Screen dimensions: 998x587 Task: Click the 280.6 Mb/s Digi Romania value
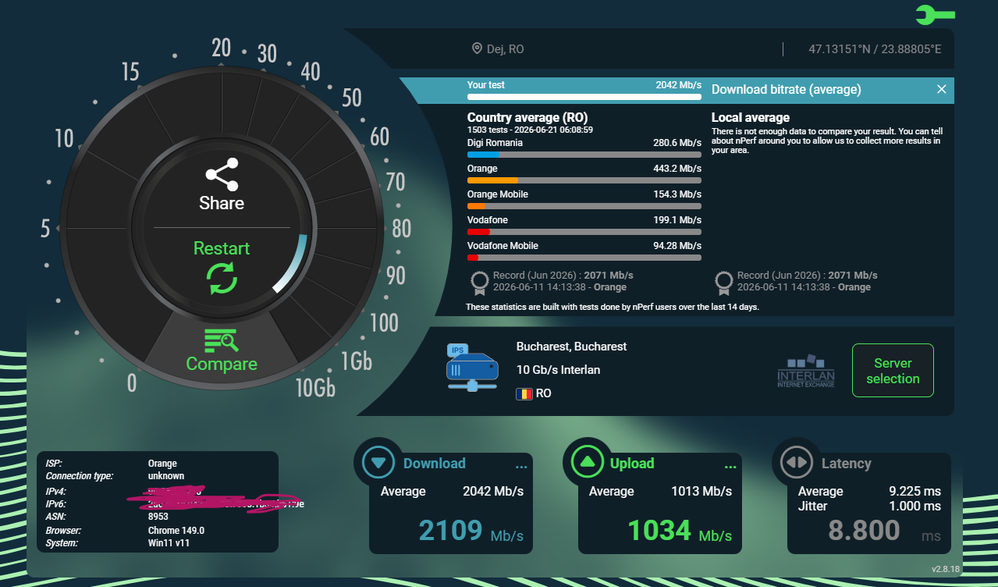(677, 143)
